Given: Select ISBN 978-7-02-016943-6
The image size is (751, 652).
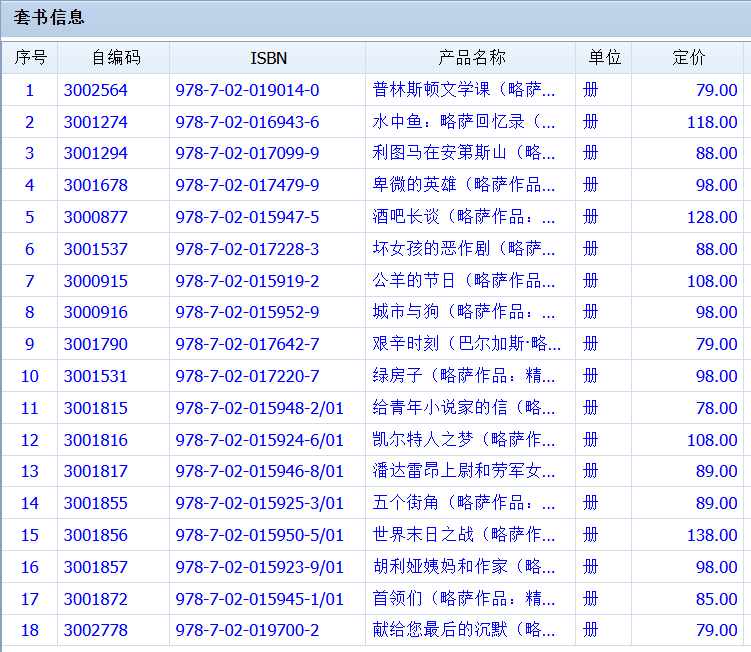Looking at the screenshot, I should coord(247,122).
